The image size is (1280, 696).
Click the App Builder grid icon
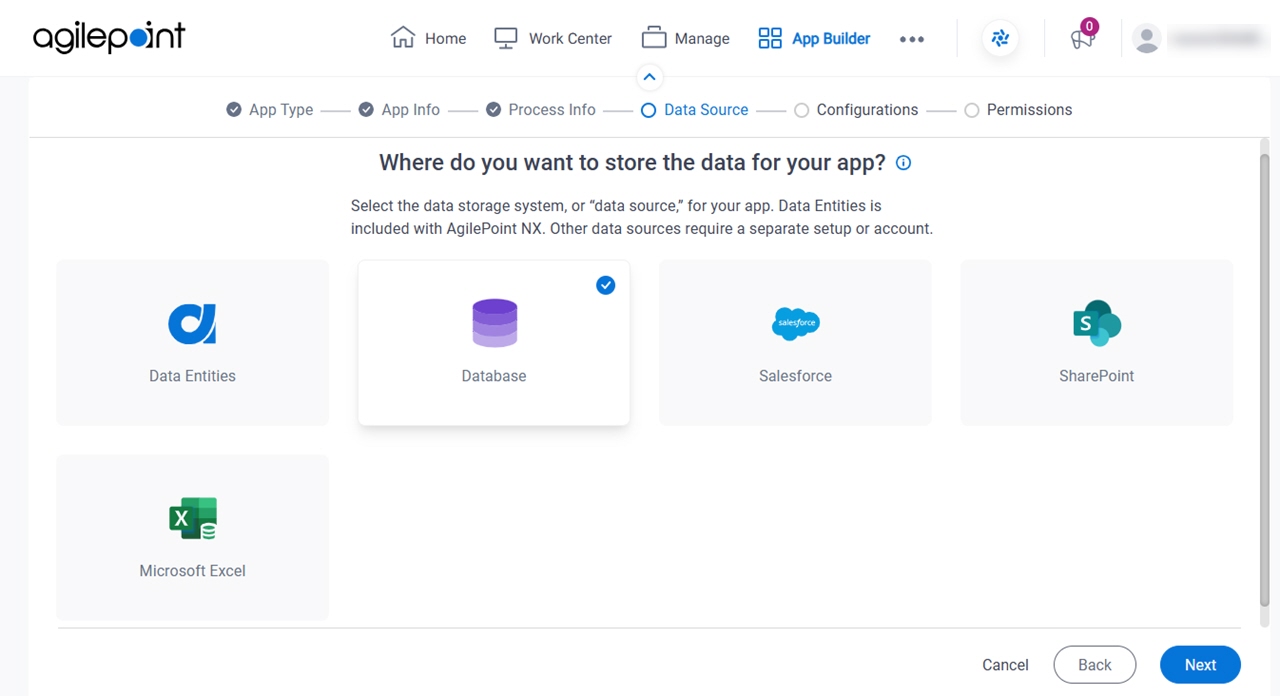(770, 38)
